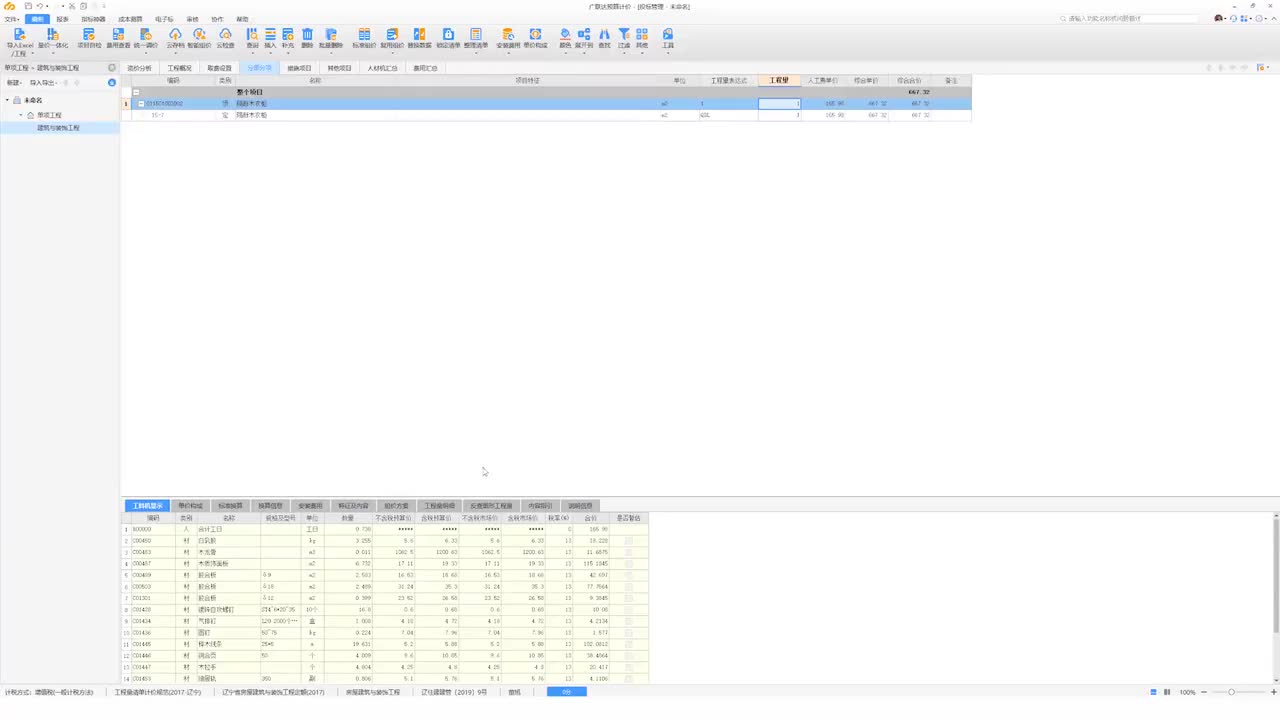The width and height of the screenshot is (1280, 720).
Task: Open the 标准组价 tool
Action: tap(364, 39)
